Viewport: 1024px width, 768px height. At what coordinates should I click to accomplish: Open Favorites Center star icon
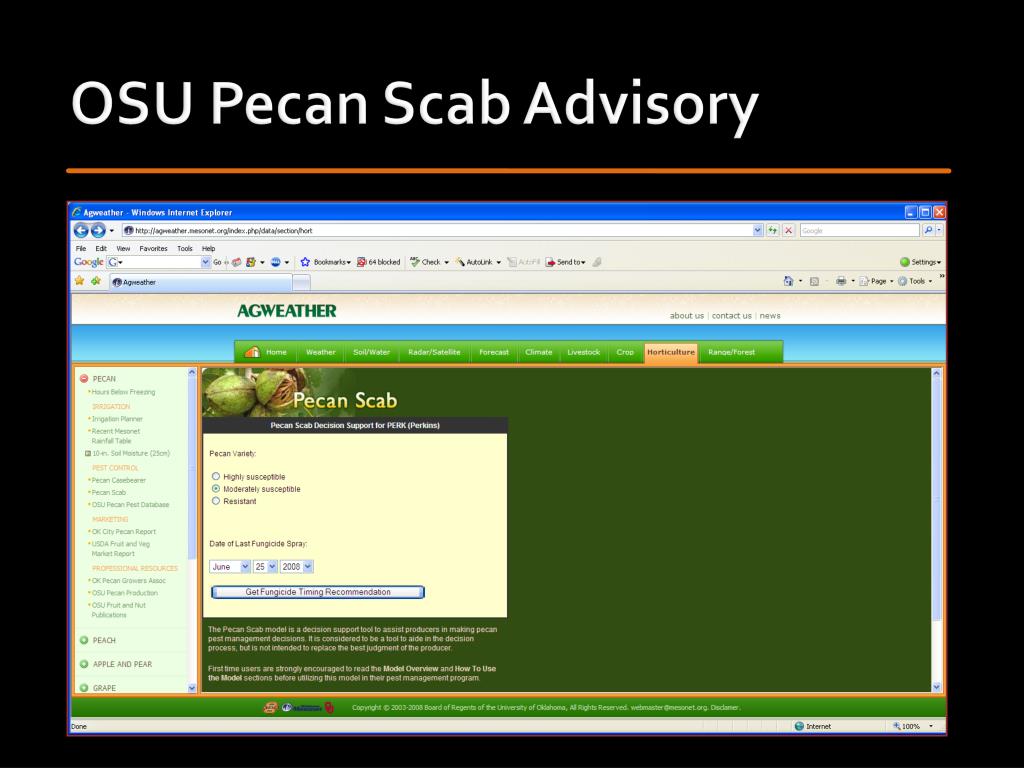click(80, 281)
